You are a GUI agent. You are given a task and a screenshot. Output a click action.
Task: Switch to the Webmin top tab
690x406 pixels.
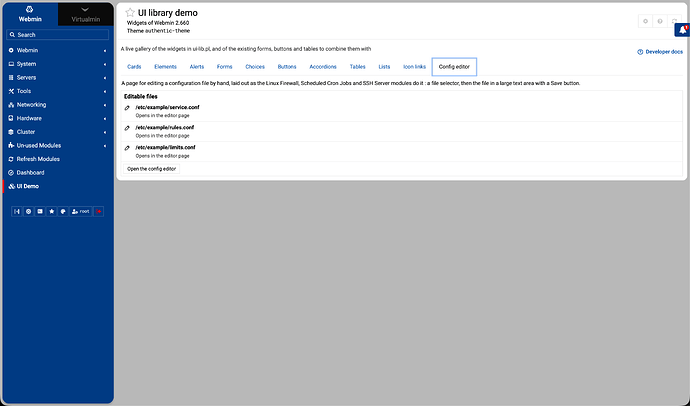tap(30, 14)
